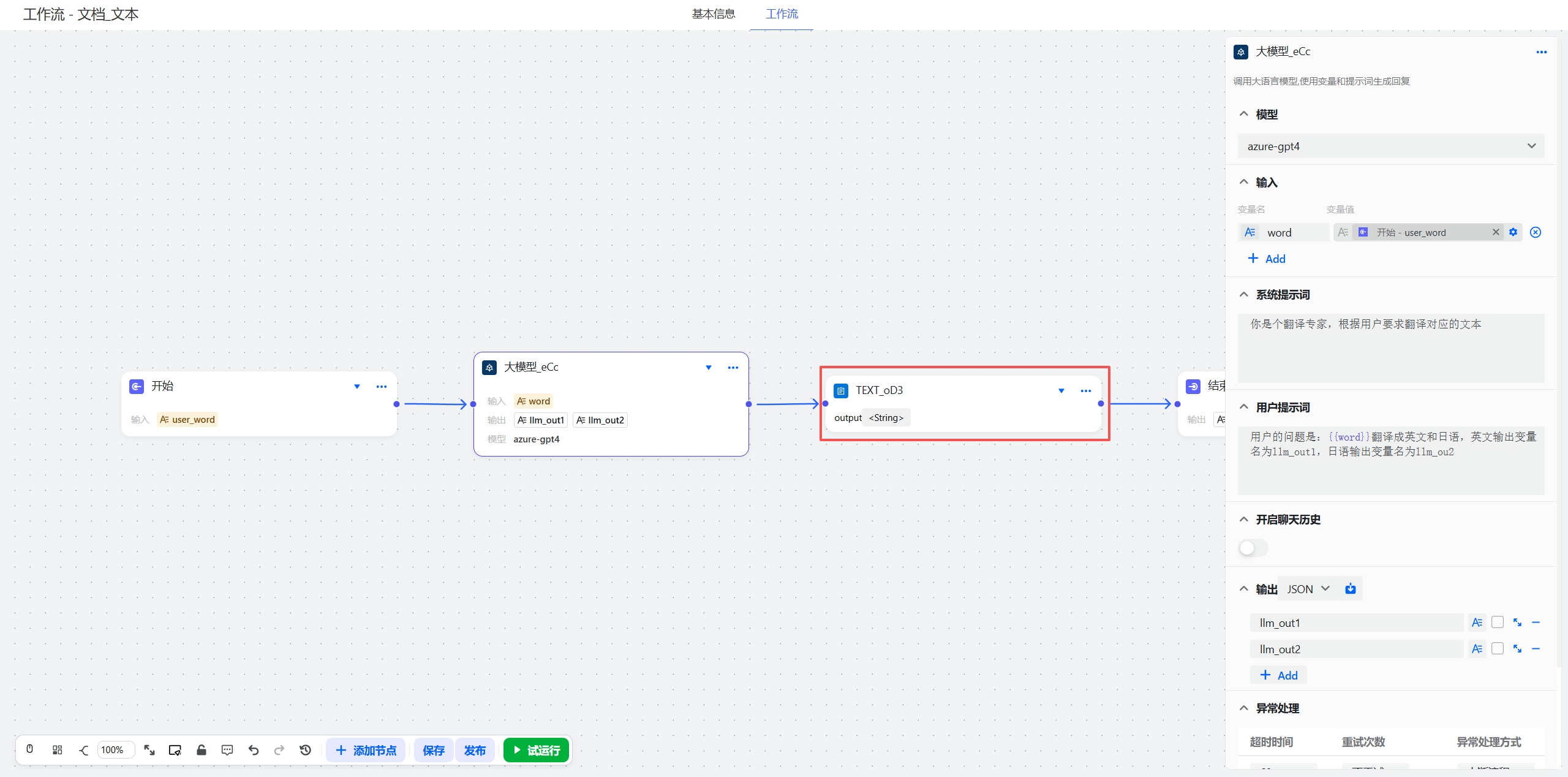The image size is (1568, 777).
Task: Open the azure-gpt4 model dropdown
Action: click(x=1390, y=146)
